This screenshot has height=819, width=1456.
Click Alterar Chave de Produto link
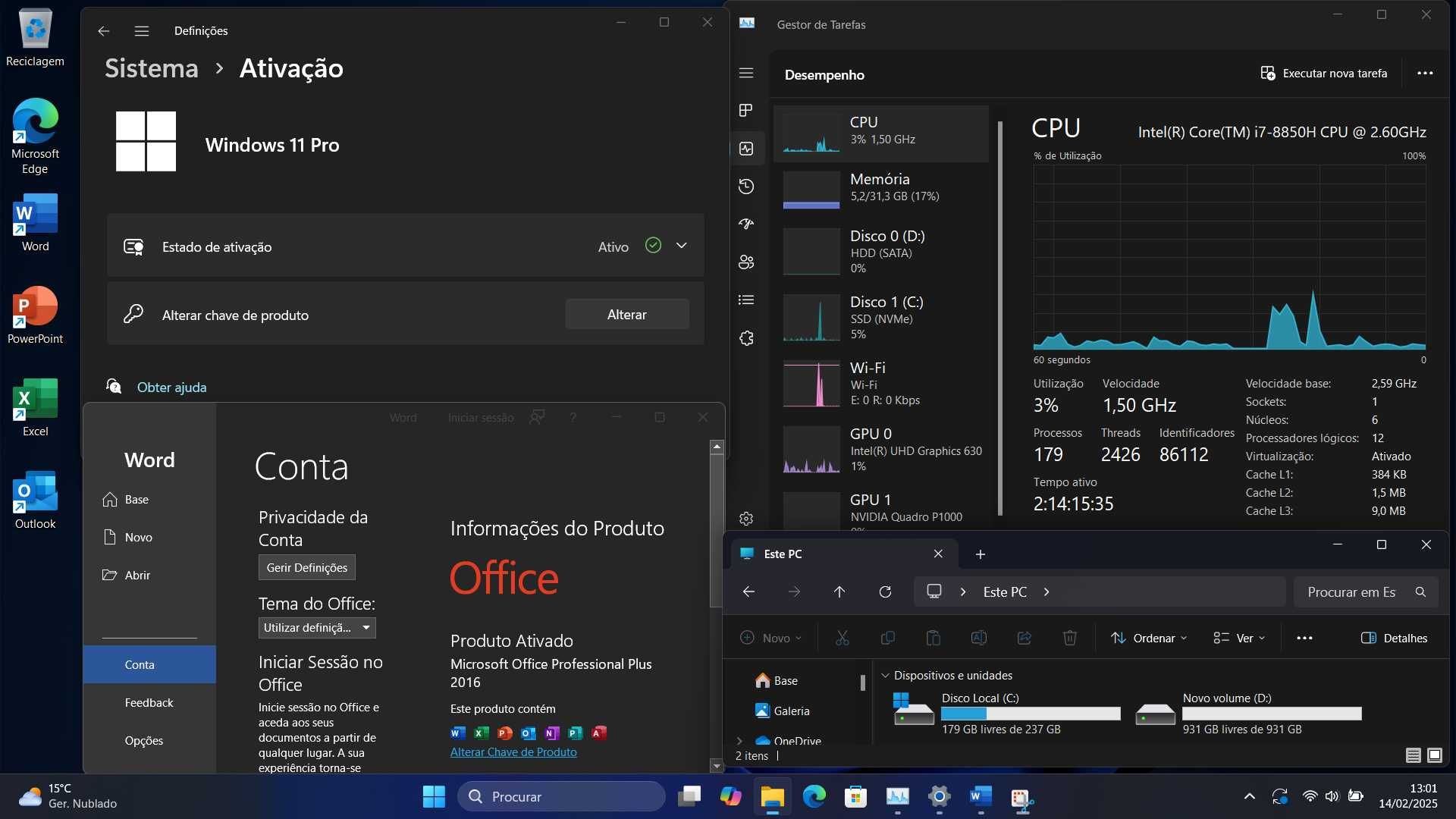[513, 752]
